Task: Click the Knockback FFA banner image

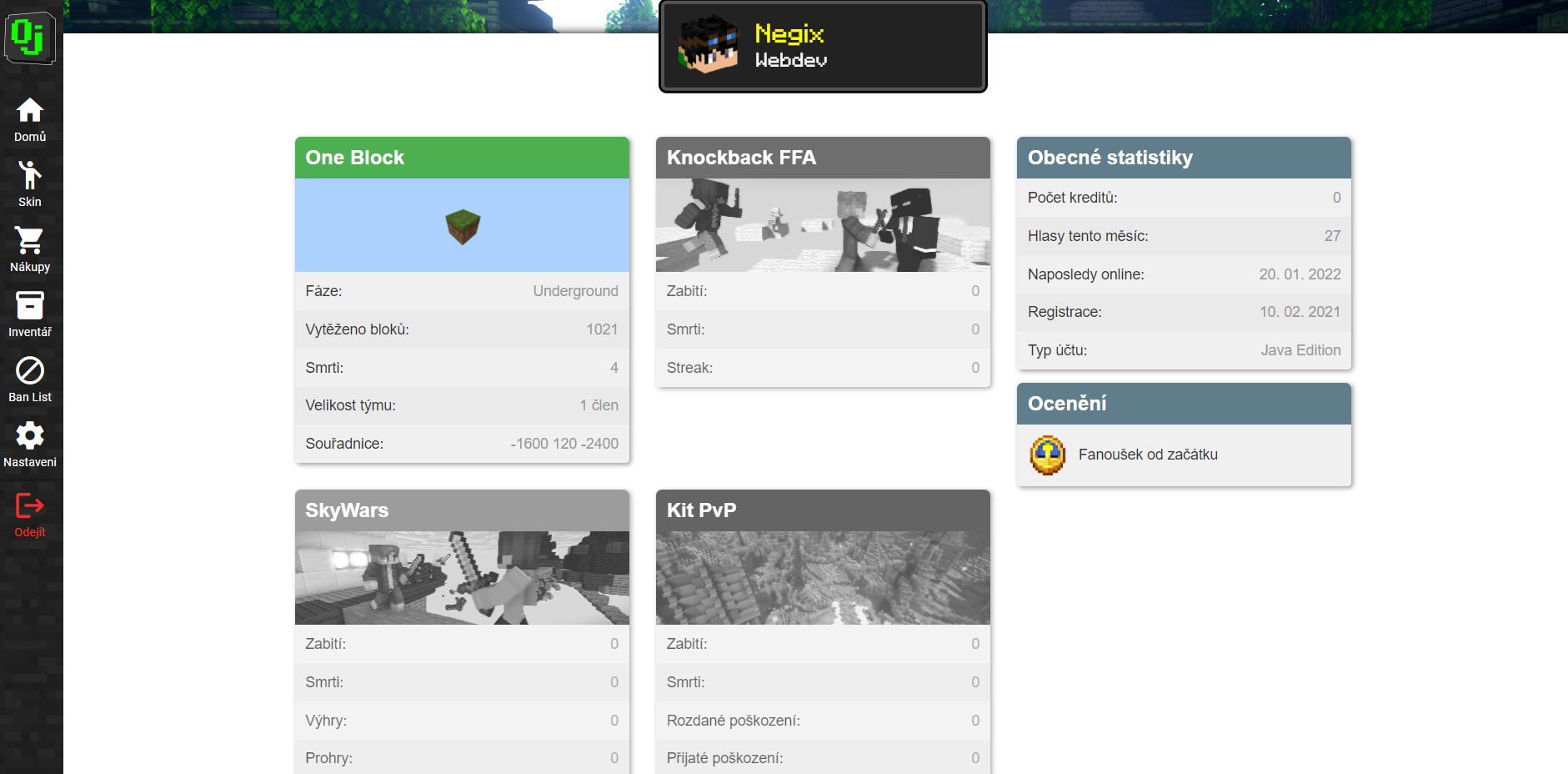Action: point(823,225)
